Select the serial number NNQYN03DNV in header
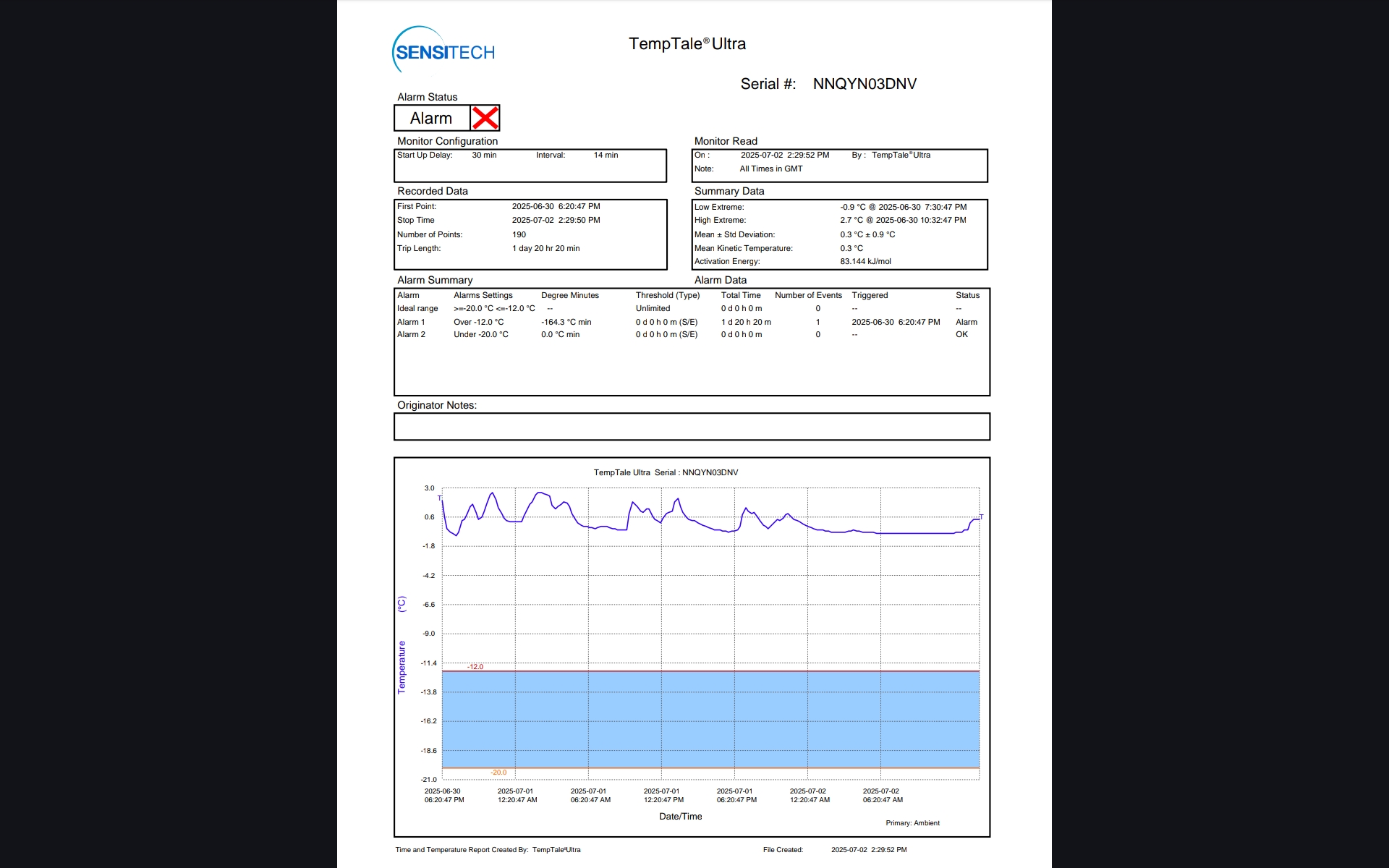This screenshot has width=1389, height=868. coord(865,84)
